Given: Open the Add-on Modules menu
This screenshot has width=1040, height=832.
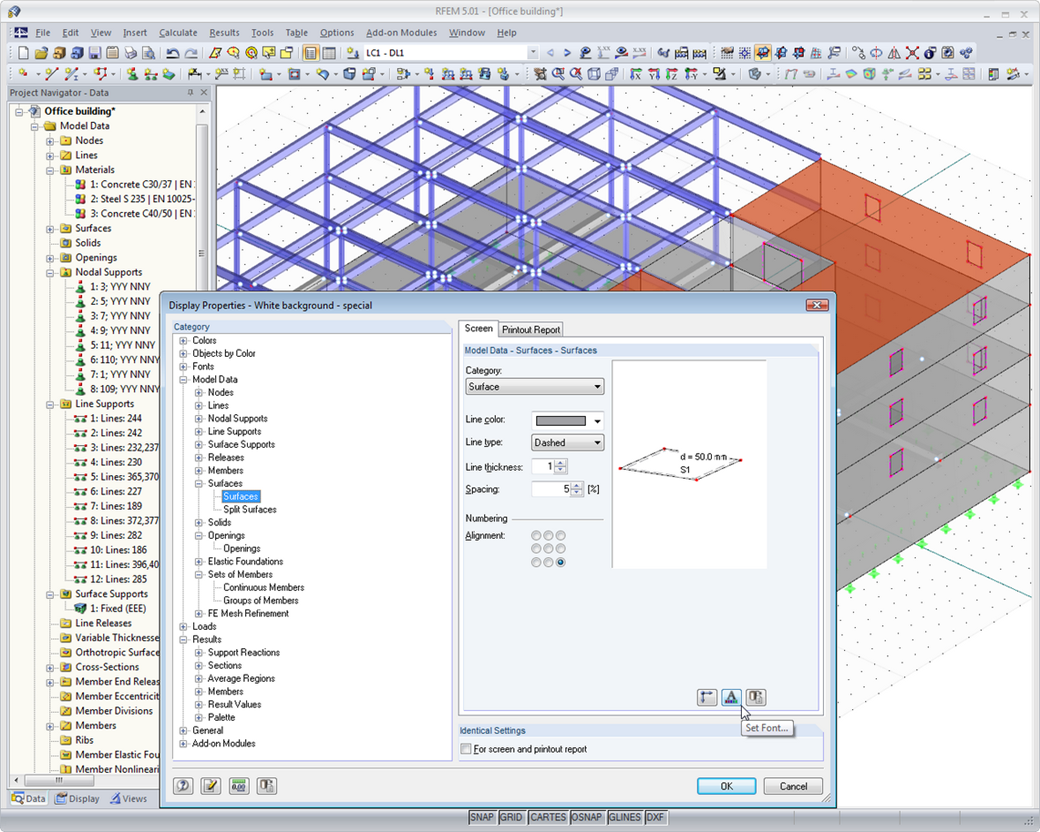Looking at the screenshot, I should pyautogui.click(x=401, y=33).
